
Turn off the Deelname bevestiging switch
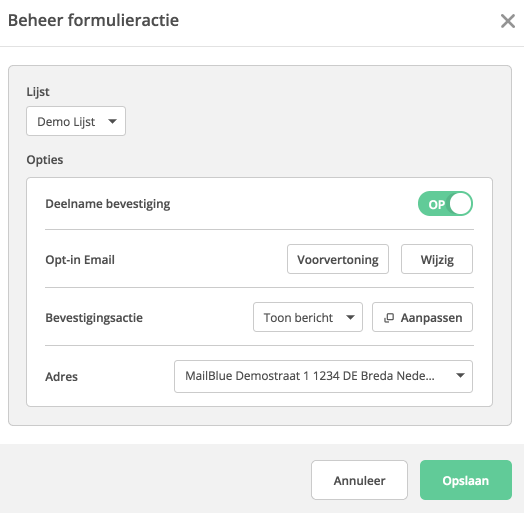pyautogui.click(x=445, y=204)
